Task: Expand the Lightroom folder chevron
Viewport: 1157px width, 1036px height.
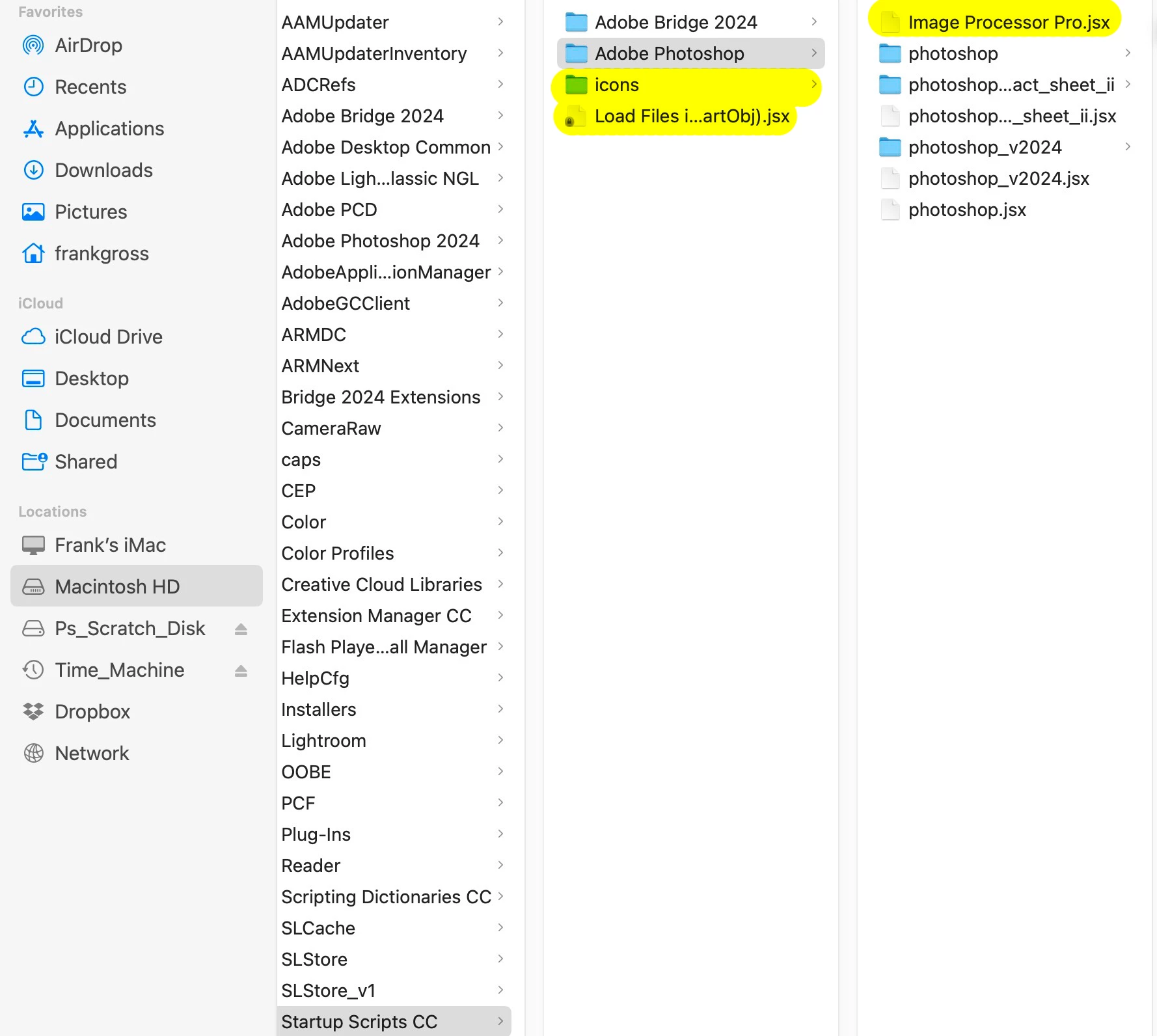Action: tap(500, 740)
